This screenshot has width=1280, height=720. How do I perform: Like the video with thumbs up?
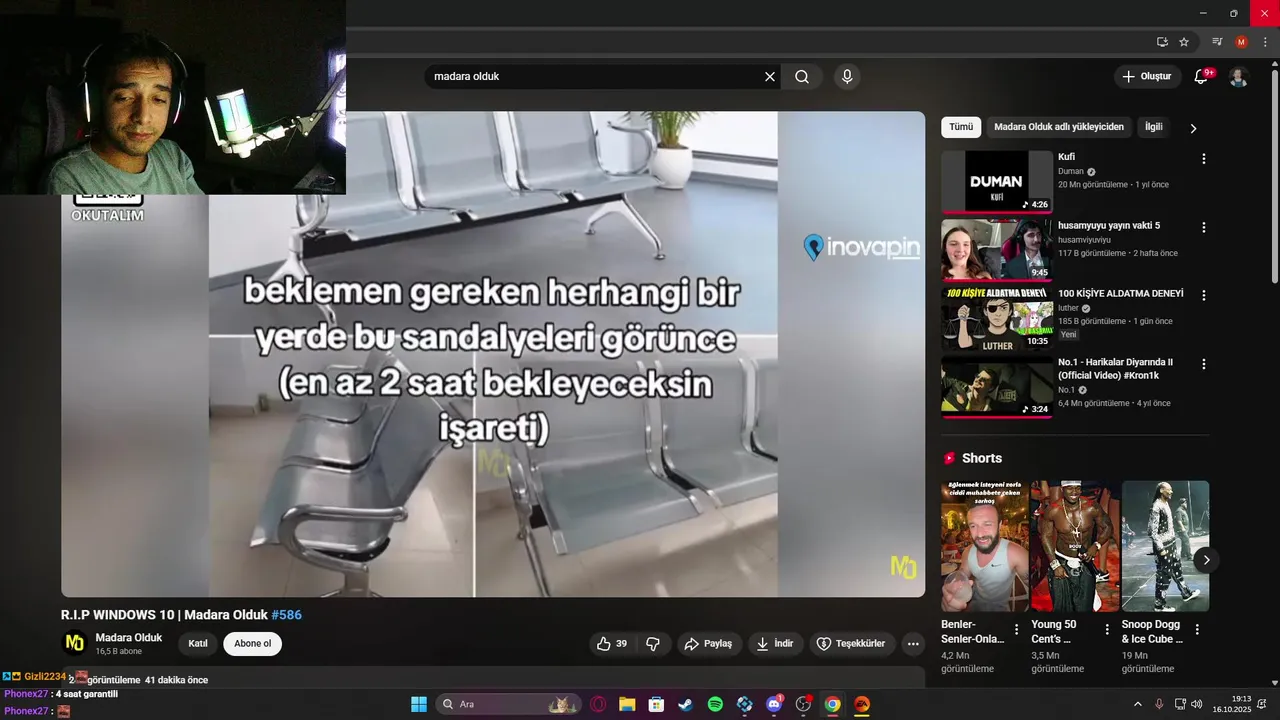pyautogui.click(x=612, y=644)
